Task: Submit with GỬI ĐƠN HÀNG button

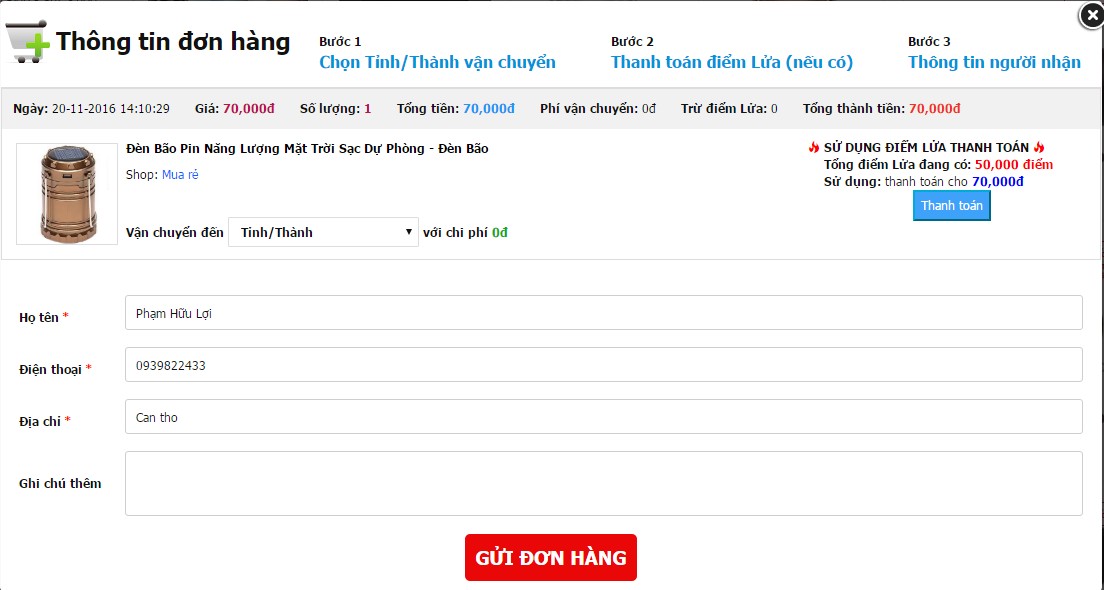Action: pyautogui.click(x=551, y=558)
